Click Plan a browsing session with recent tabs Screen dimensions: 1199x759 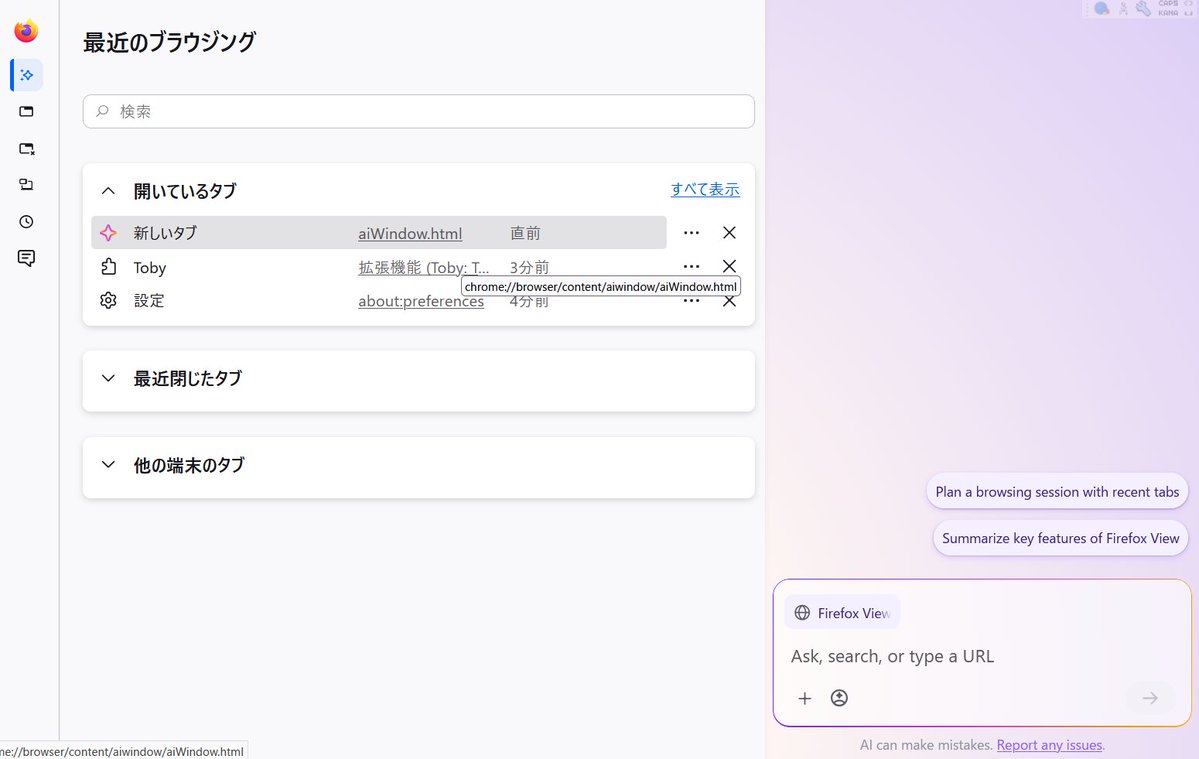coord(1057,491)
